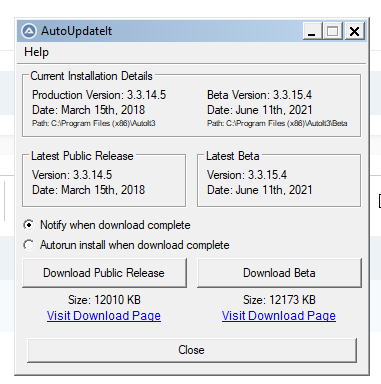The image size is (381, 384).
Task: Click the disabled maximize button
Action: click(332, 31)
